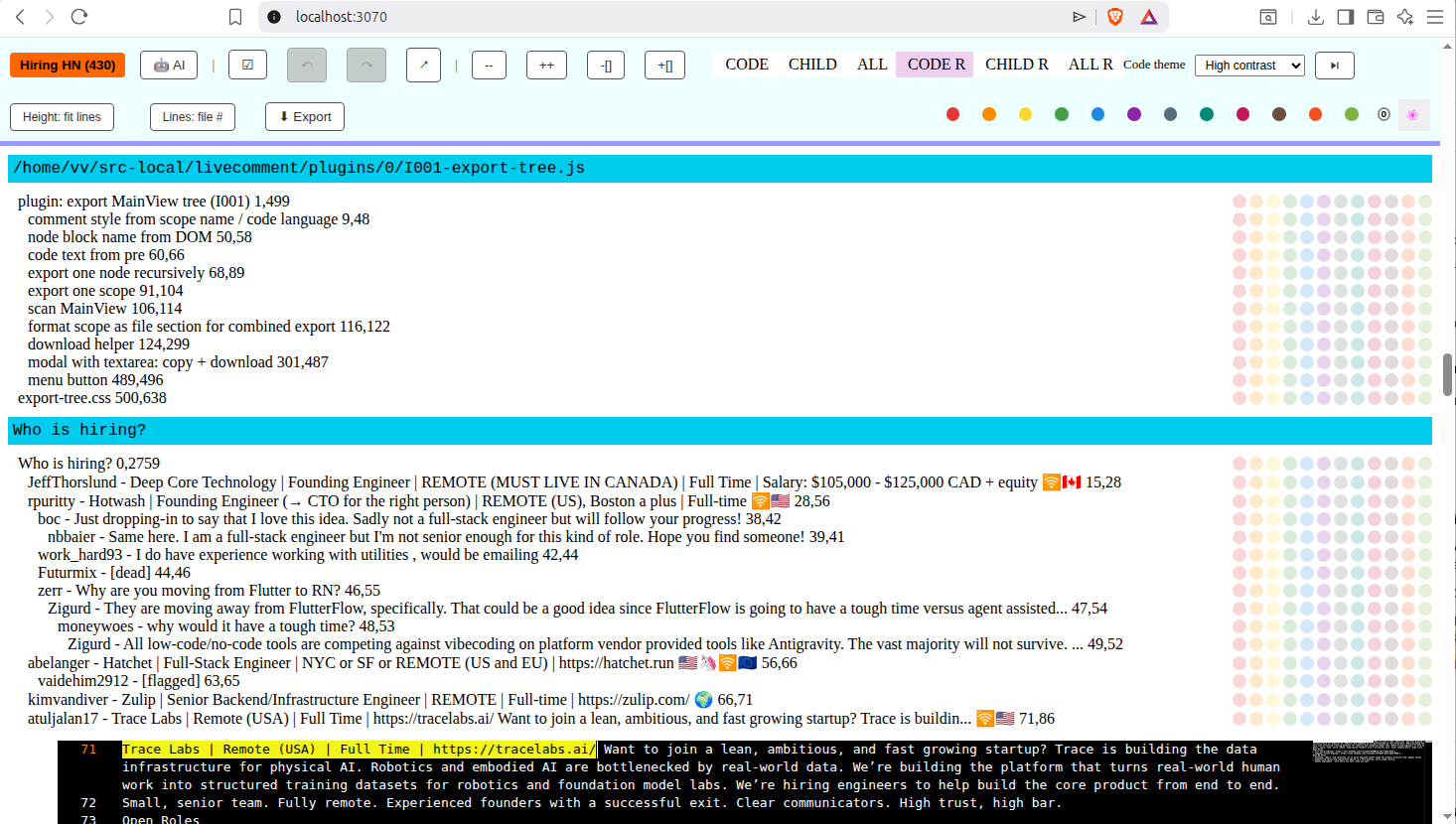Viewport: 1456px width, 824px height.
Task: Pick the yellow color dot
Action: click(x=1026, y=115)
